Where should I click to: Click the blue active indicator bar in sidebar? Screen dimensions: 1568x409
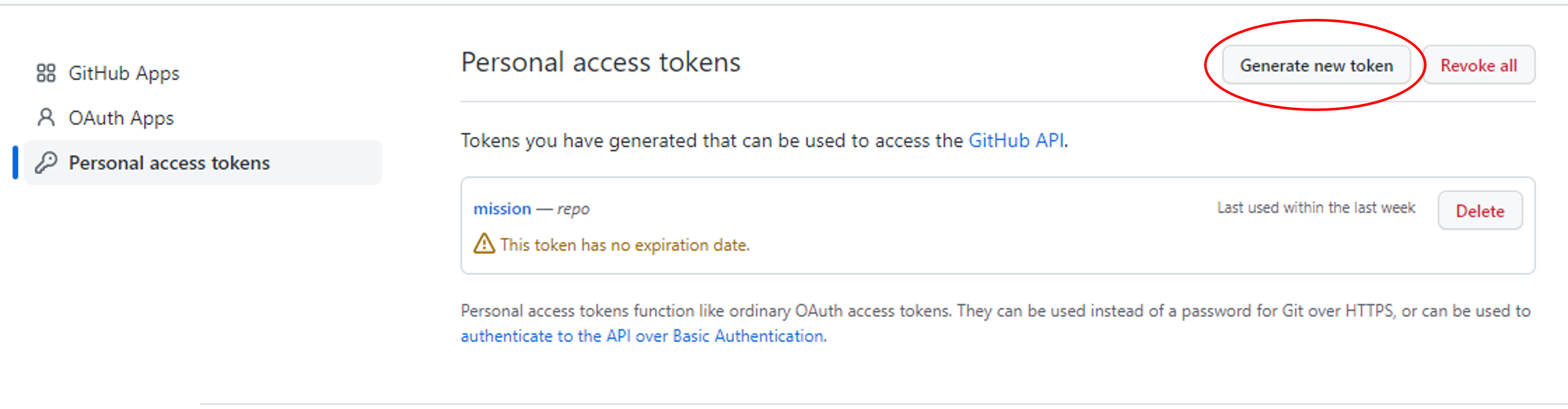16,163
